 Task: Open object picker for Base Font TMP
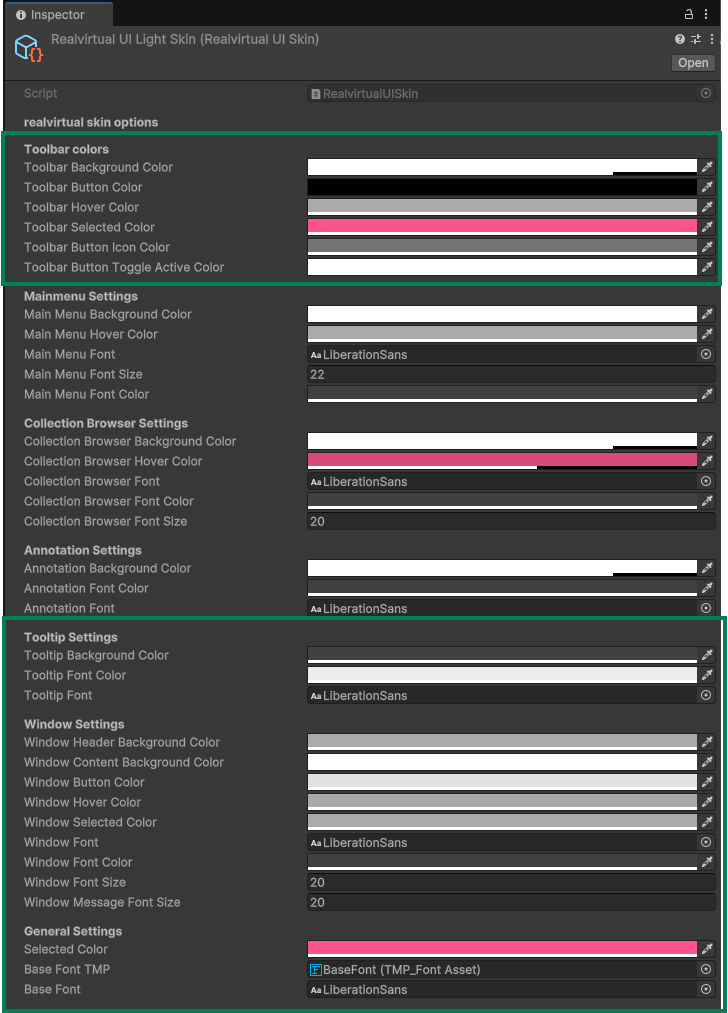pyautogui.click(x=706, y=969)
